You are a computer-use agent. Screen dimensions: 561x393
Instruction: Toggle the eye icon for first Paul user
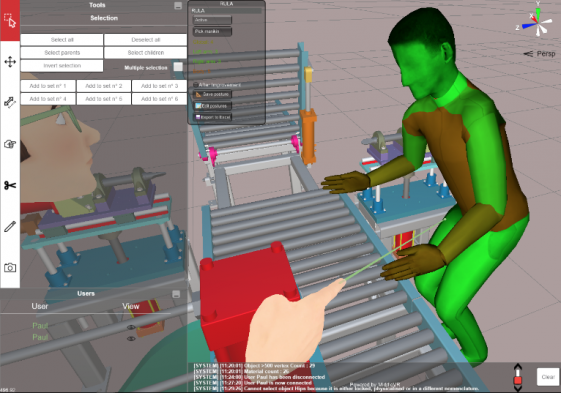tap(131, 327)
